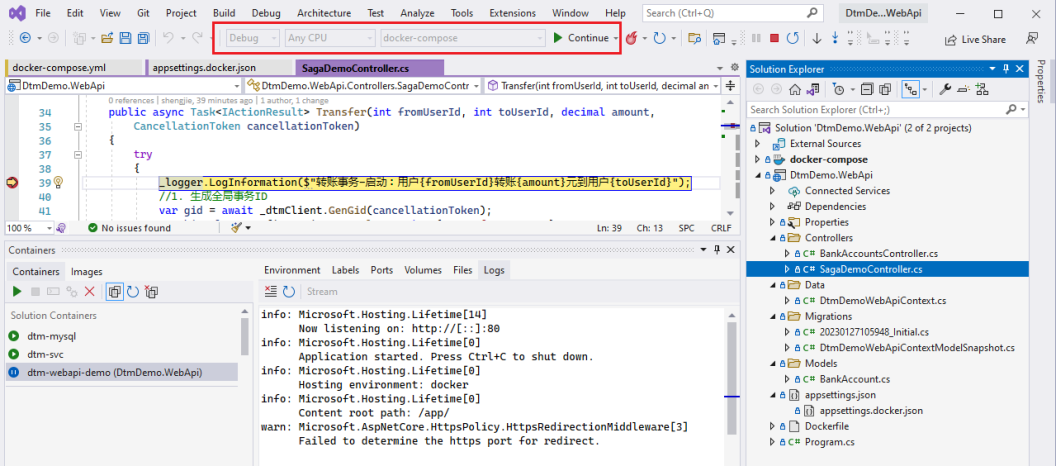This screenshot has width=1056, height=466.
Task: Click the Continue debugging button
Action: click(580, 38)
